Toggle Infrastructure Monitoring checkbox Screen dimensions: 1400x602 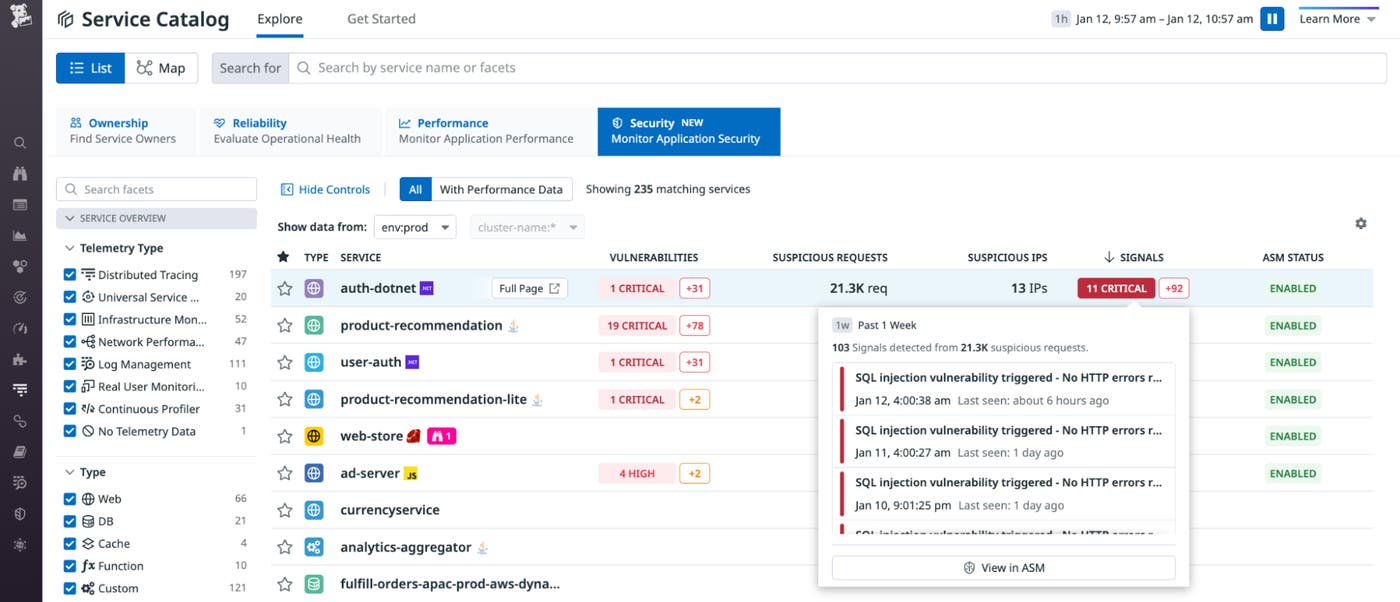(70, 319)
